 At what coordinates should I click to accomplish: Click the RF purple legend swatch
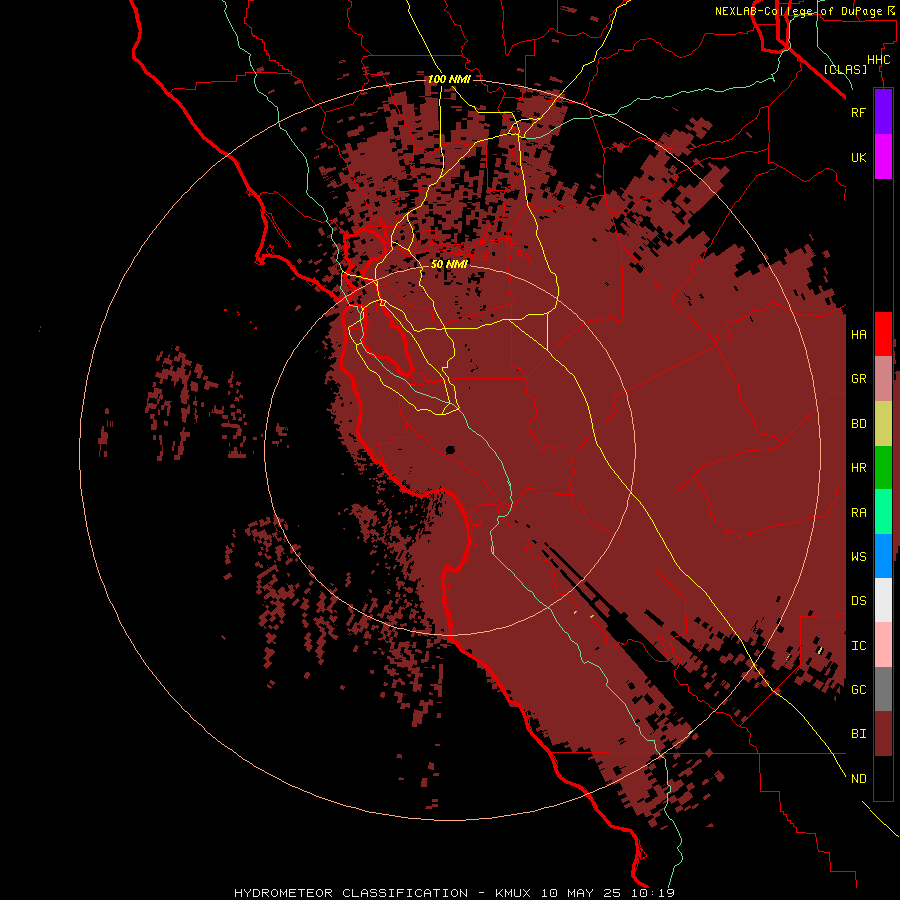tap(883, 112)
